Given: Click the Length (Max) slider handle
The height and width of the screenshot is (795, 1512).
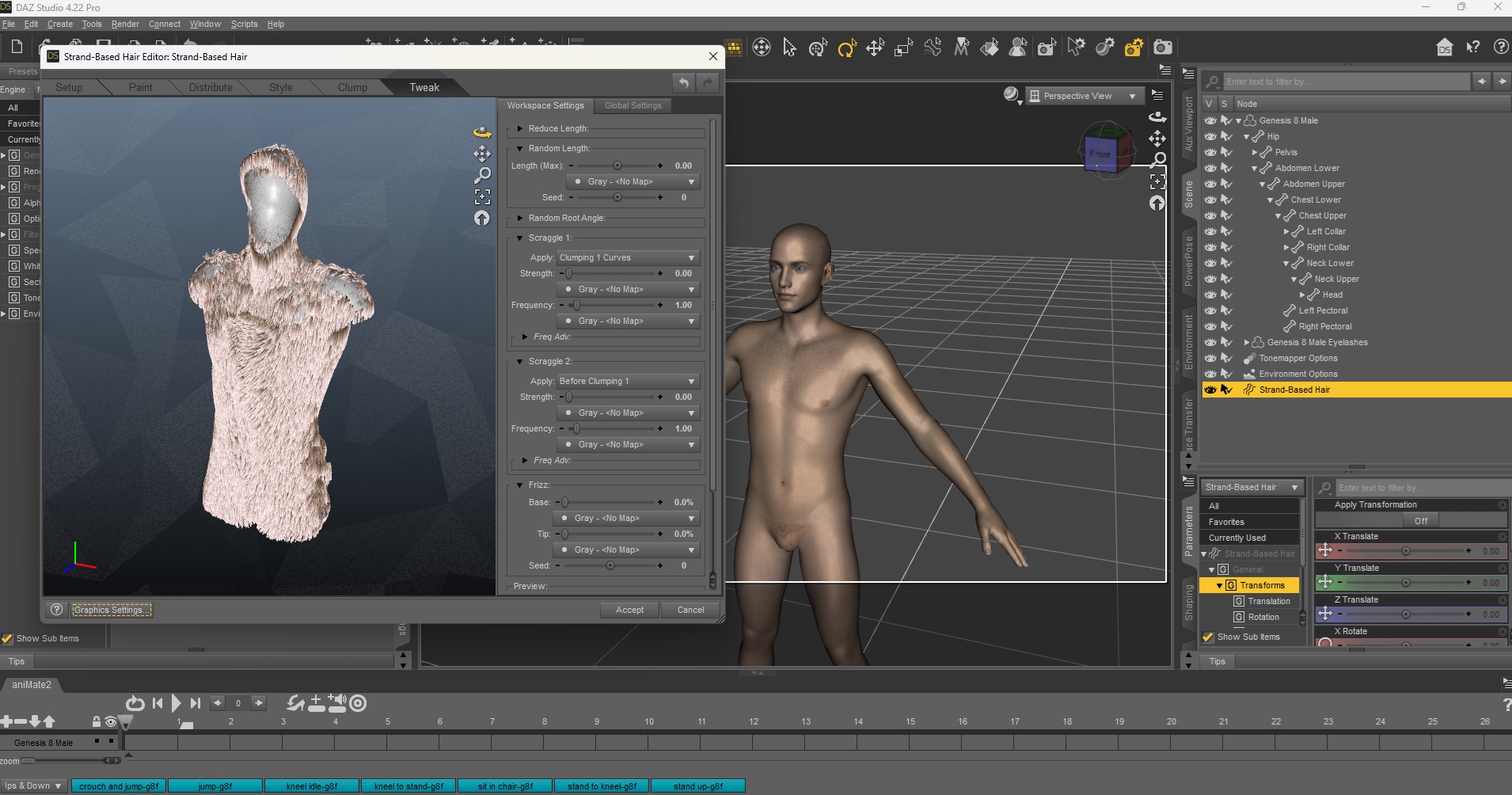Looking at the screenshot, I should click(617, 165).
